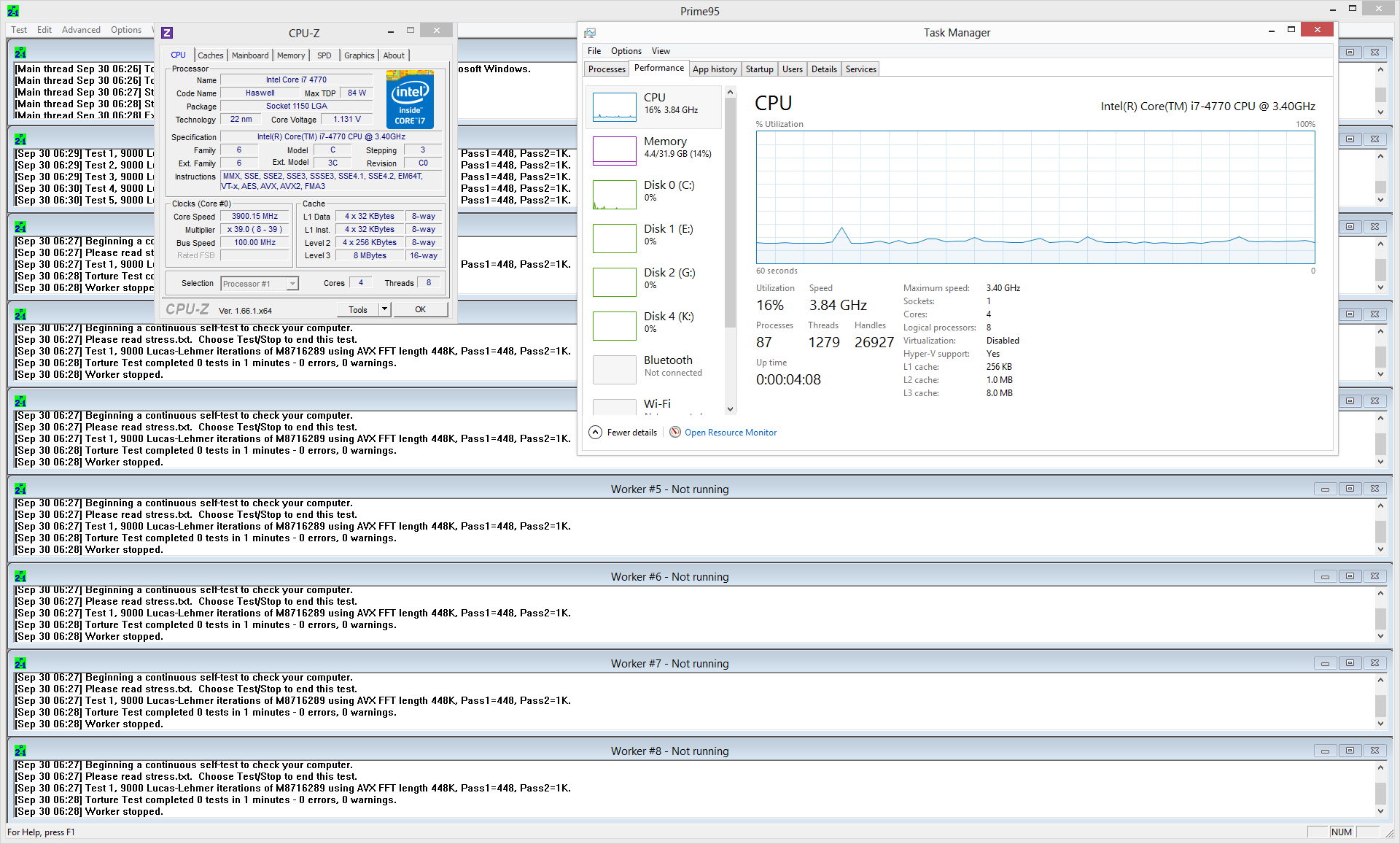Click the Prime95 app icon in main title bar
Image resolution: width=1400 pixels, height=844 pixels.
pyautogui.click(x=13, y=10)
